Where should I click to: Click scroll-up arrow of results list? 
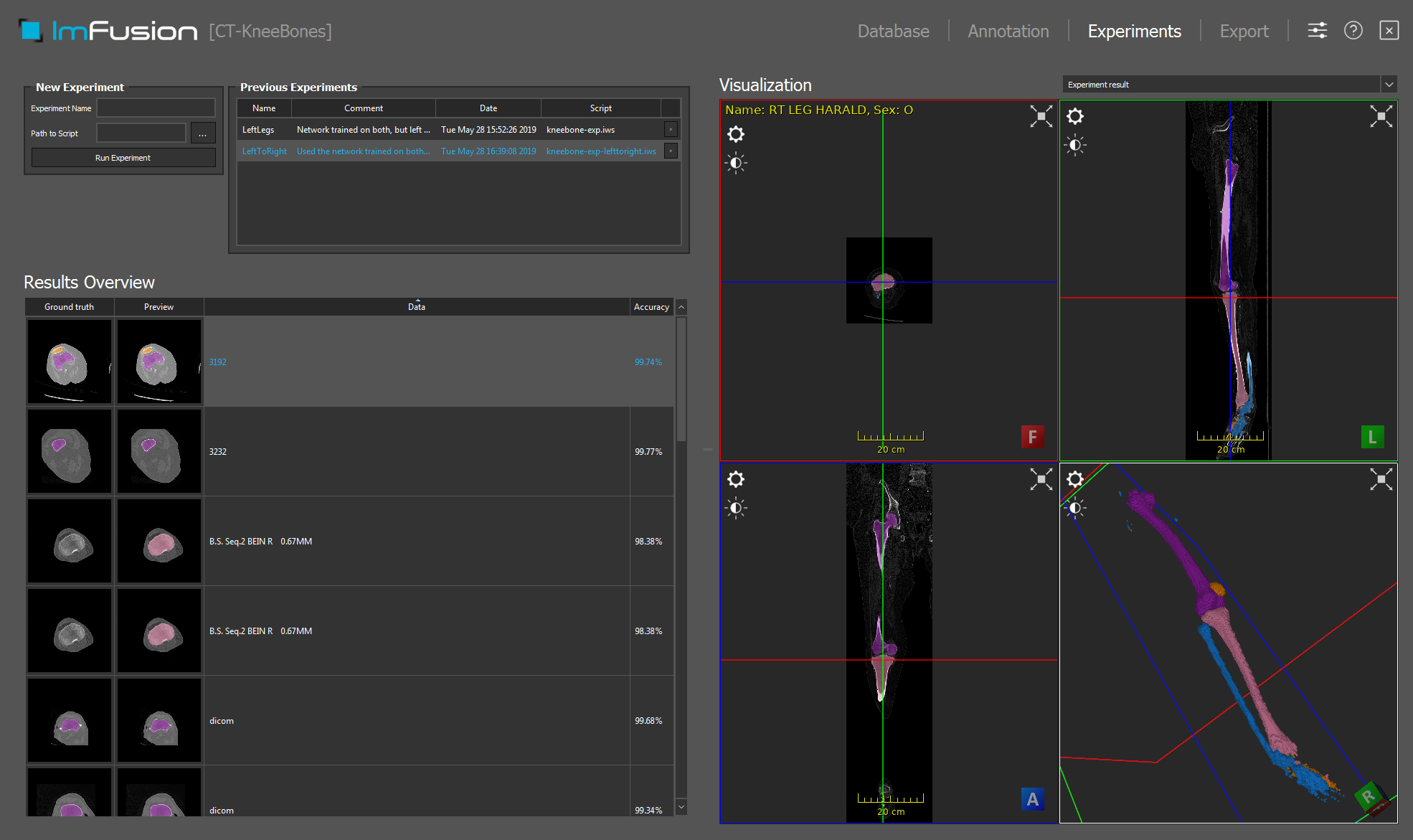pyautogui.click(x=681, y=307)
